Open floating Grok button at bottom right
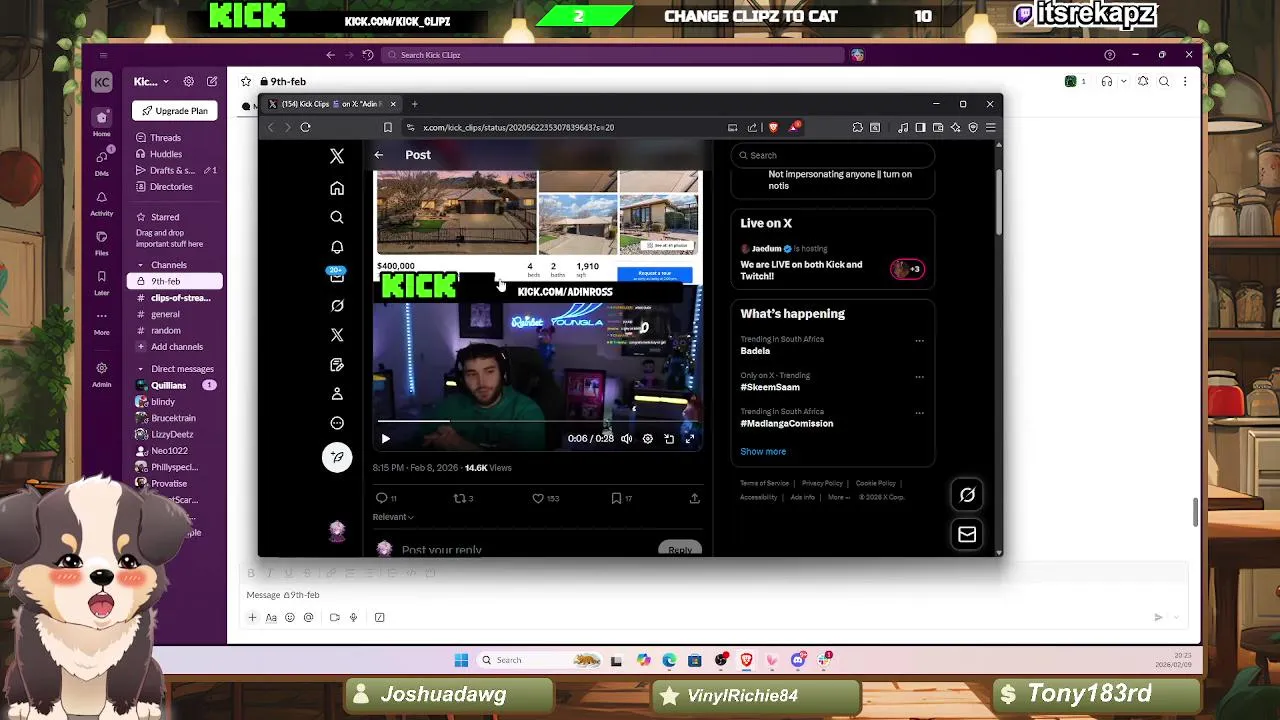Image resolution: width=1280 pixels, height=720 pixels. [967, 495]
